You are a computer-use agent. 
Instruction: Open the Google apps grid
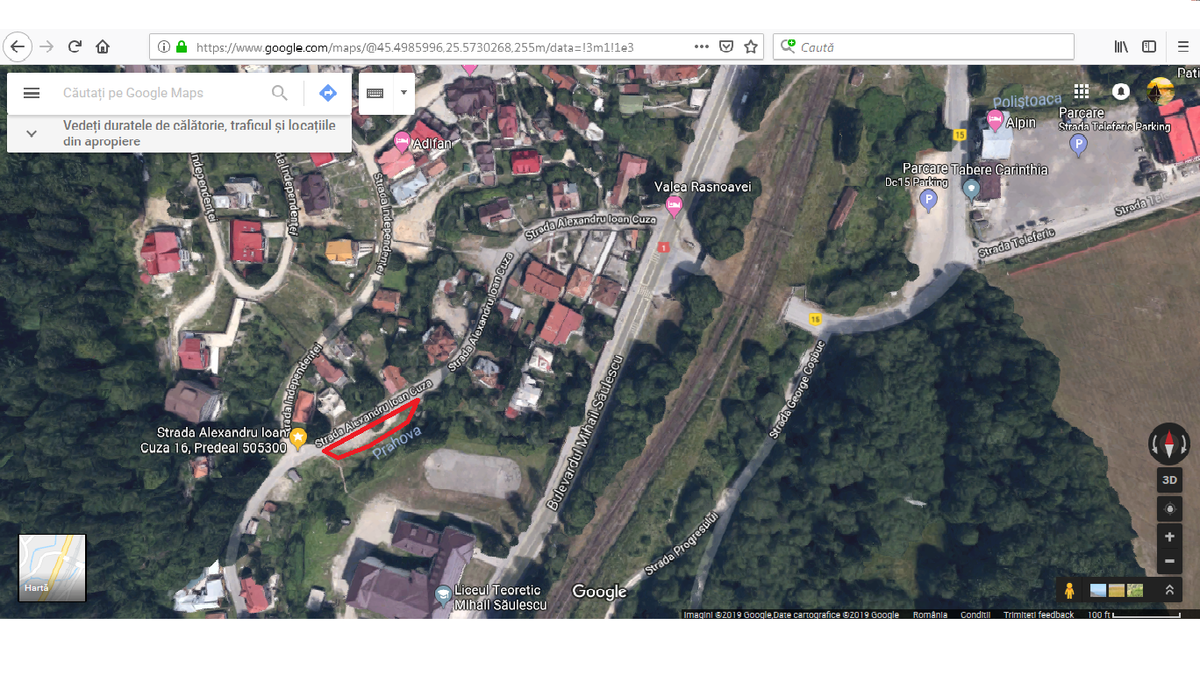pos(1083,91)
